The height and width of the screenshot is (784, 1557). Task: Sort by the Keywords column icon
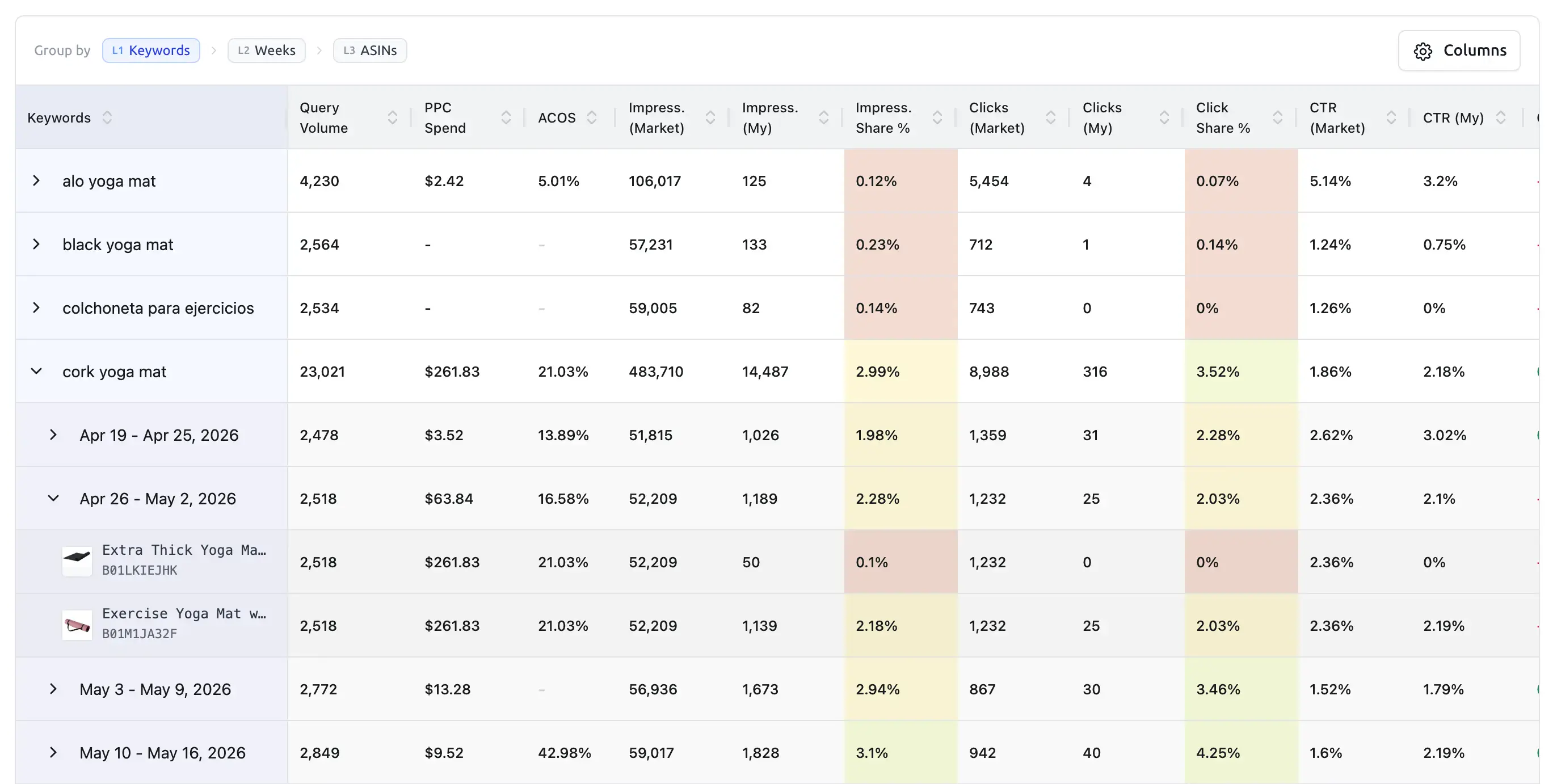coord(107,117)
